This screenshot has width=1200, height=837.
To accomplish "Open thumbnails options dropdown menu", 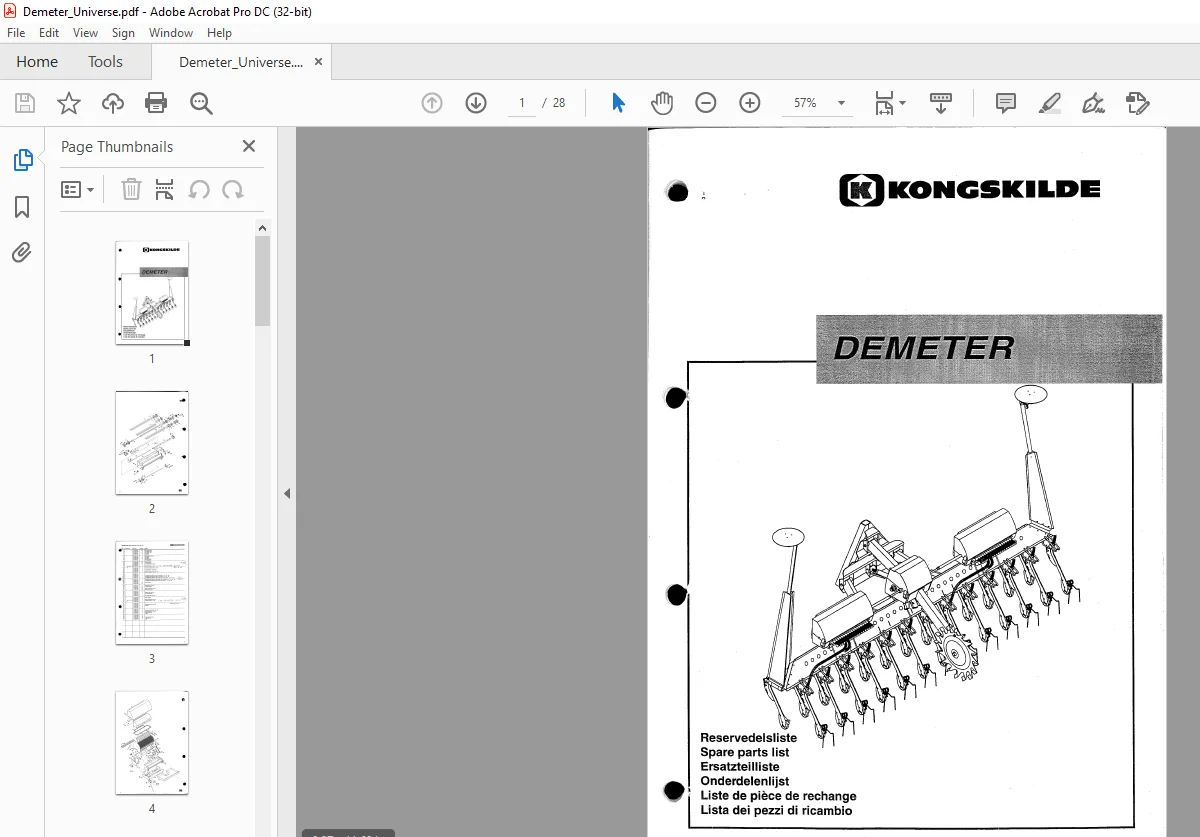I will click(77, 189).
